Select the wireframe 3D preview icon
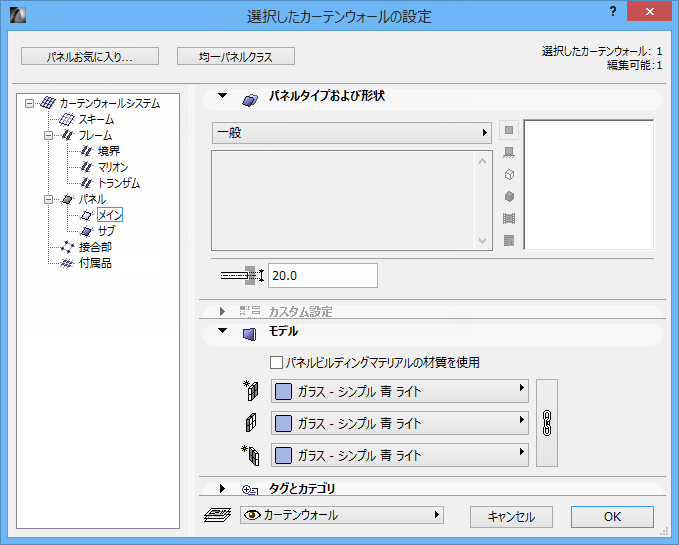Screen dimensions: 679x545 pyautogui.click(x=509, y=174)
